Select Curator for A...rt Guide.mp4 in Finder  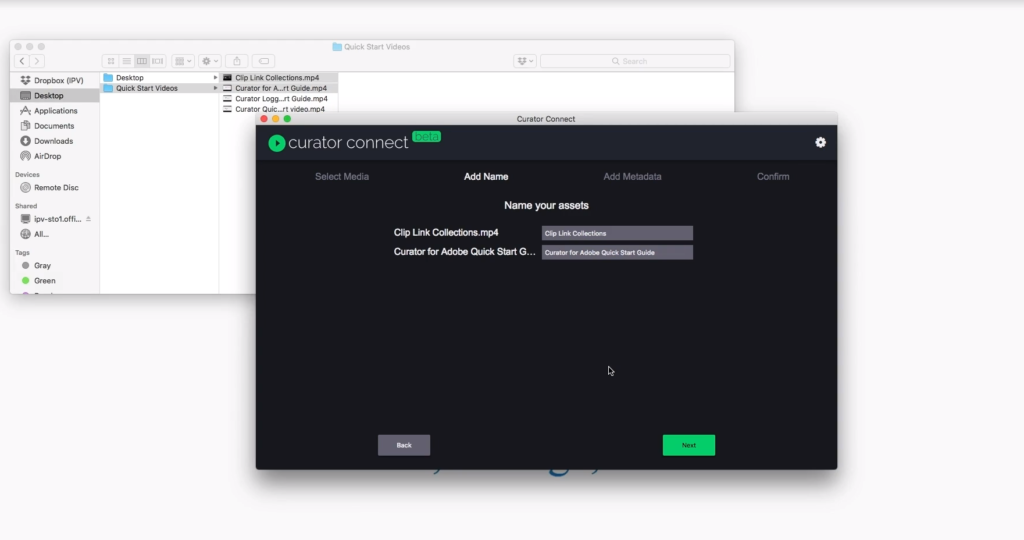pyautogui.click(x=279, y=88)
